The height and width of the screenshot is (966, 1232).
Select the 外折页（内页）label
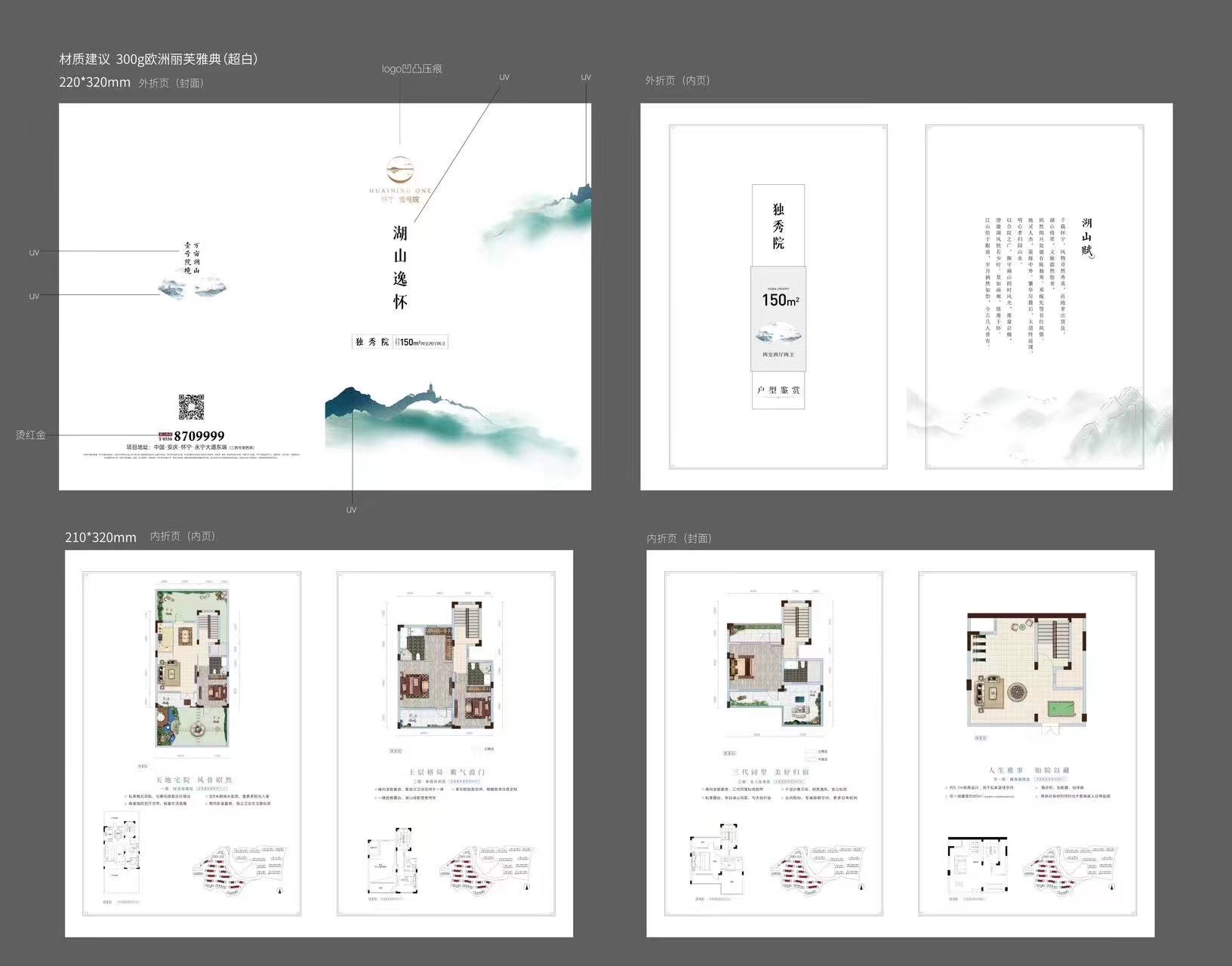(x=677, y=80)
